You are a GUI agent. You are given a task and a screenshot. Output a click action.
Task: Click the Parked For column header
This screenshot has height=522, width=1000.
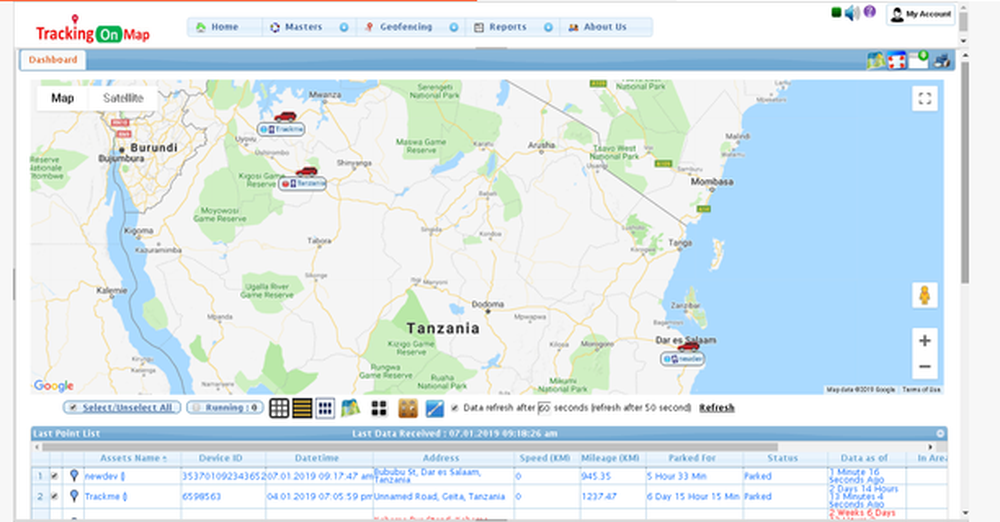(x=692, y=458)
